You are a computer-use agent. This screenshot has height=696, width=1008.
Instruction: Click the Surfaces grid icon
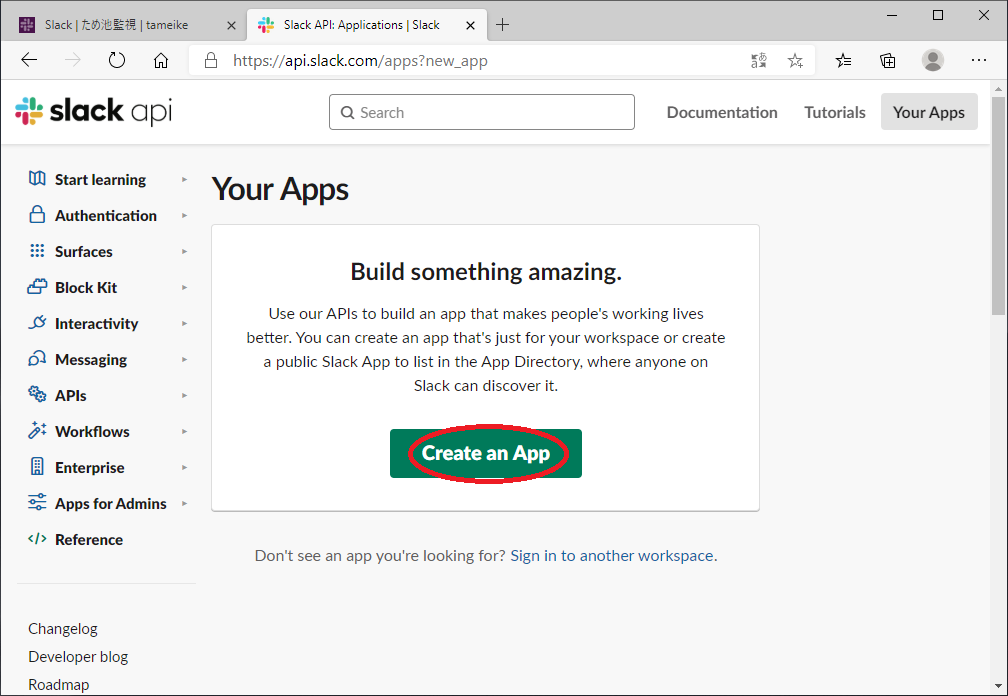[x=37, y=251]
